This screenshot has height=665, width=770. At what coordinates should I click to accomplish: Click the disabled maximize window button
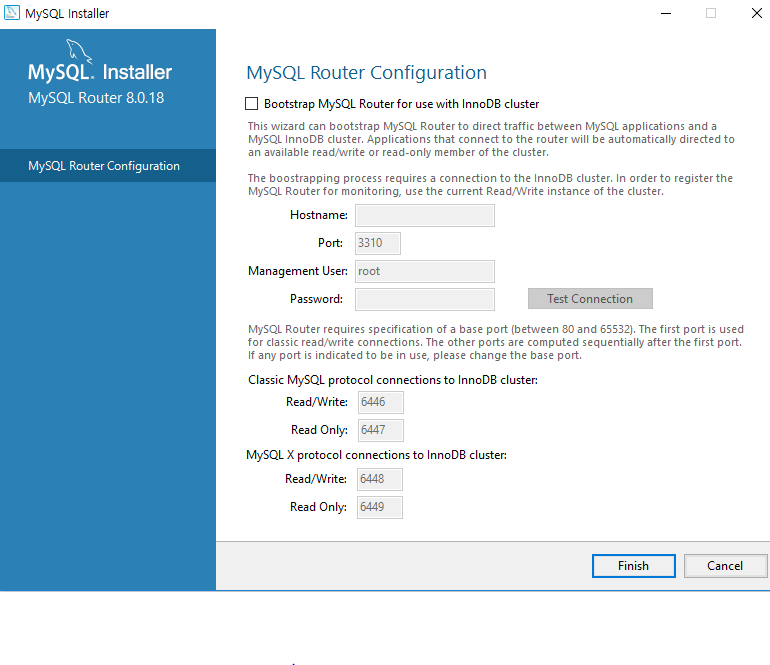pyautogui.click(x=711, y=13)
